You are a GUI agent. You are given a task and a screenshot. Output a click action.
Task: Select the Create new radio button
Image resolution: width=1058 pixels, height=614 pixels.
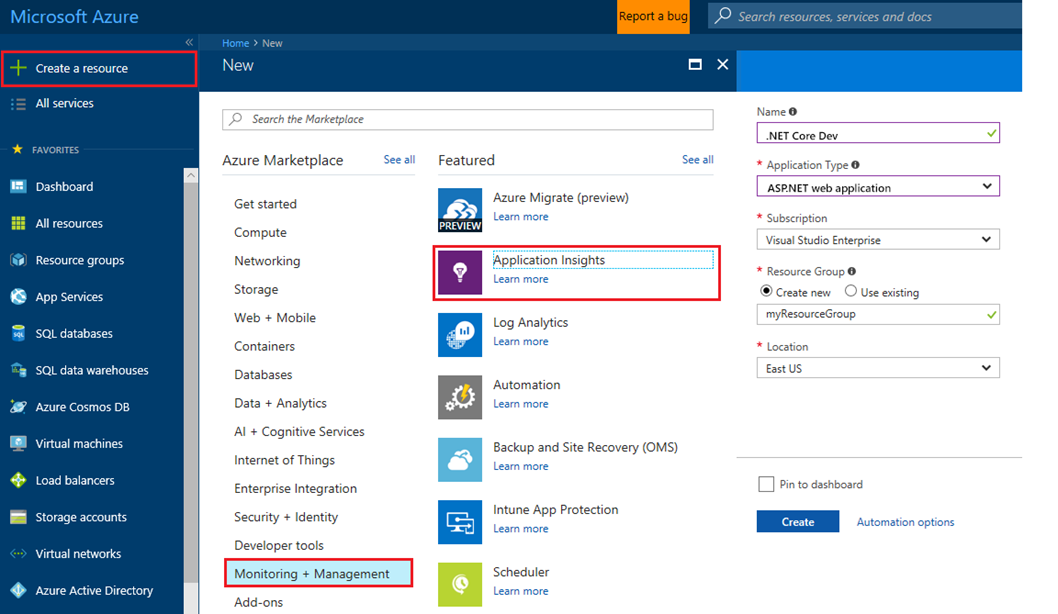pyautogui.click(x=766, y=291)
